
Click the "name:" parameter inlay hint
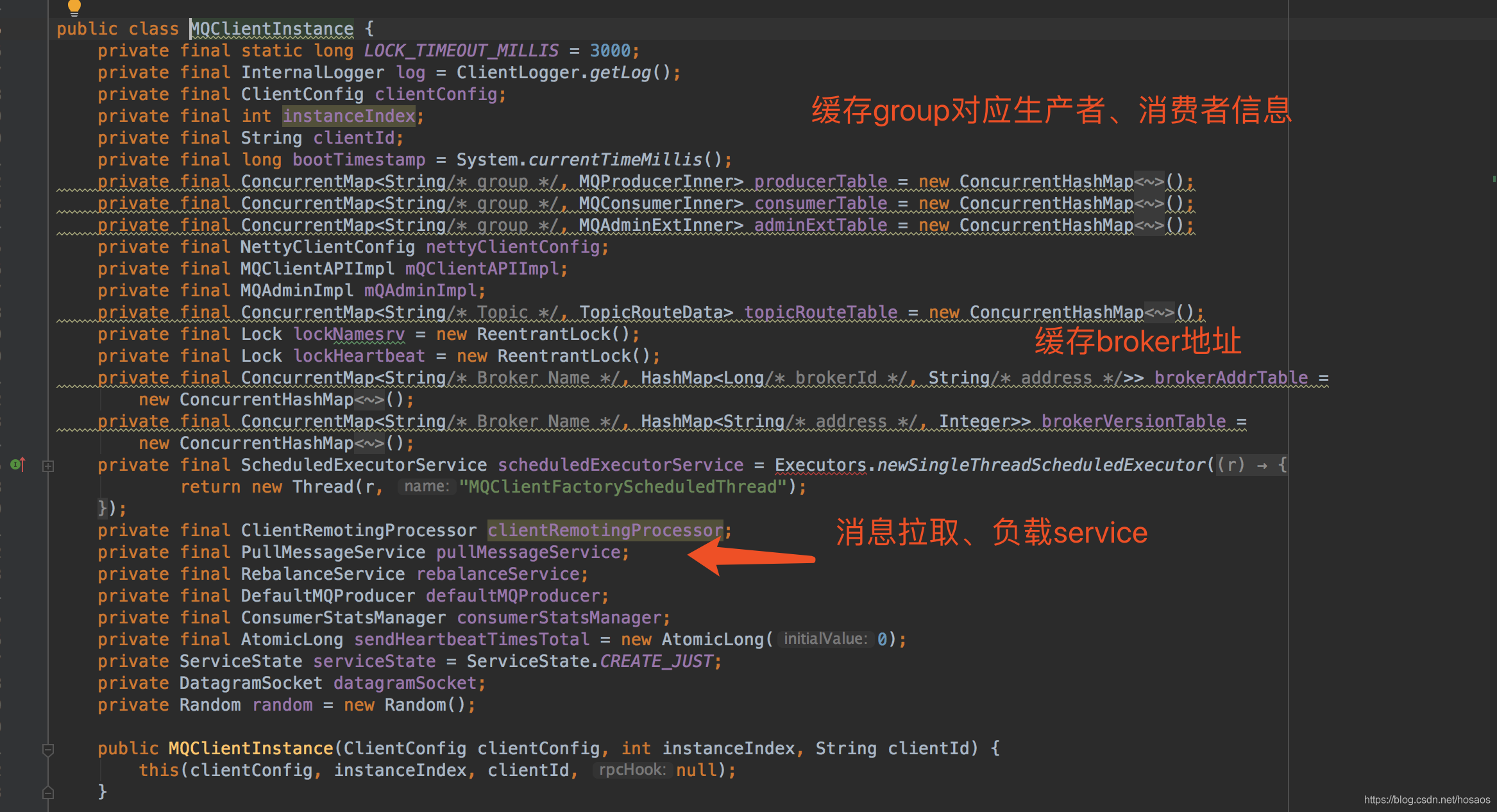point(427,487)
